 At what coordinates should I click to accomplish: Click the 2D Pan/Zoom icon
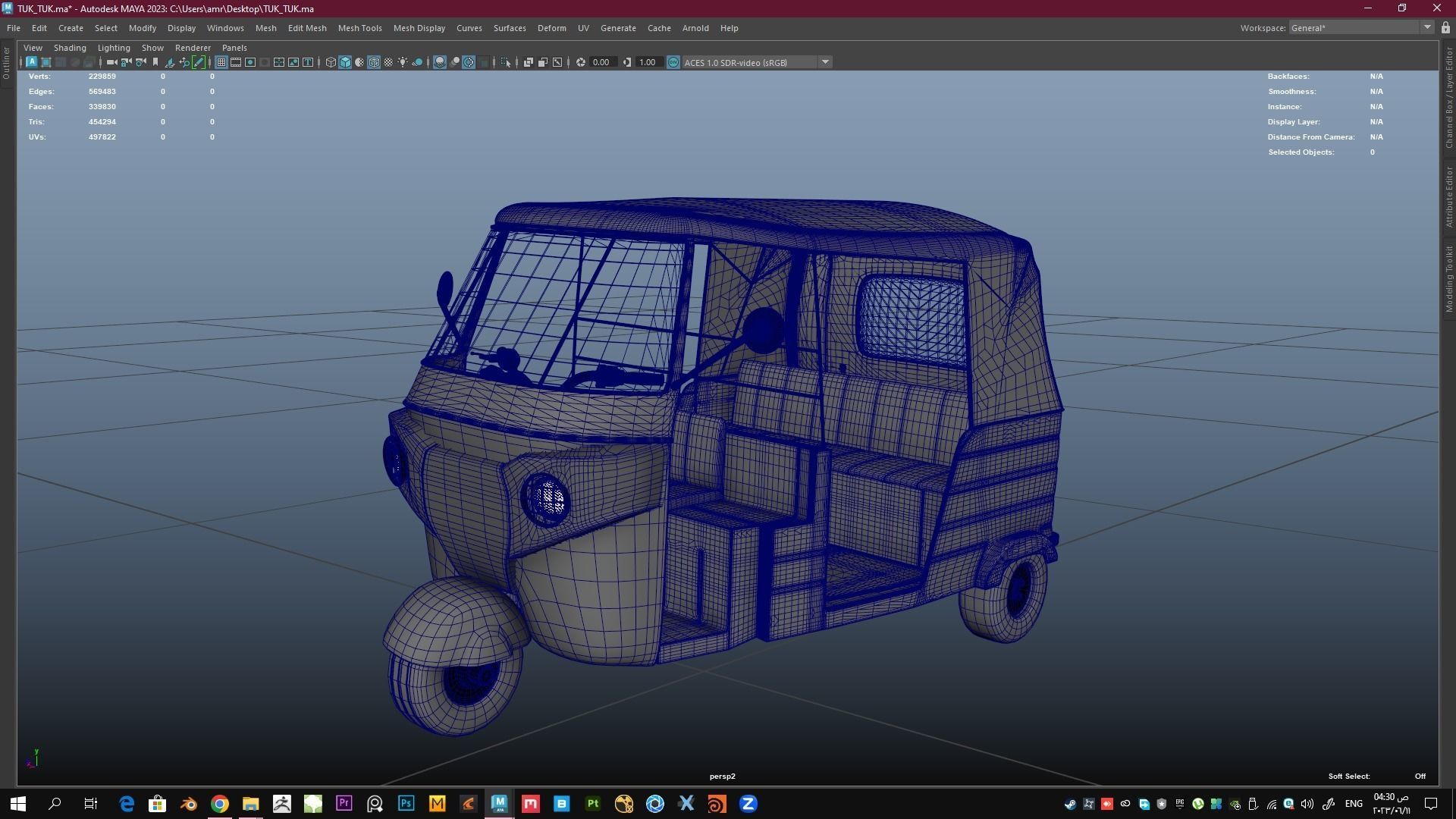184,62
